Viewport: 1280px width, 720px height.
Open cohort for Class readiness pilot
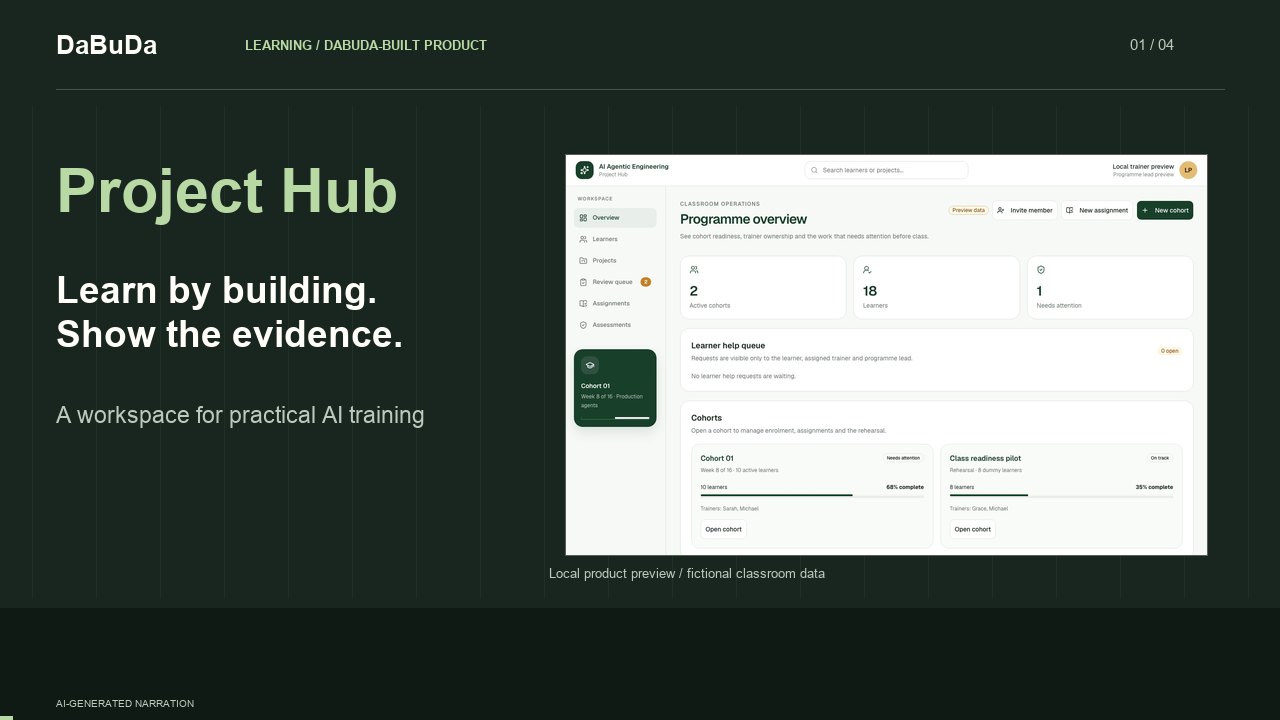tap(972, 529)
